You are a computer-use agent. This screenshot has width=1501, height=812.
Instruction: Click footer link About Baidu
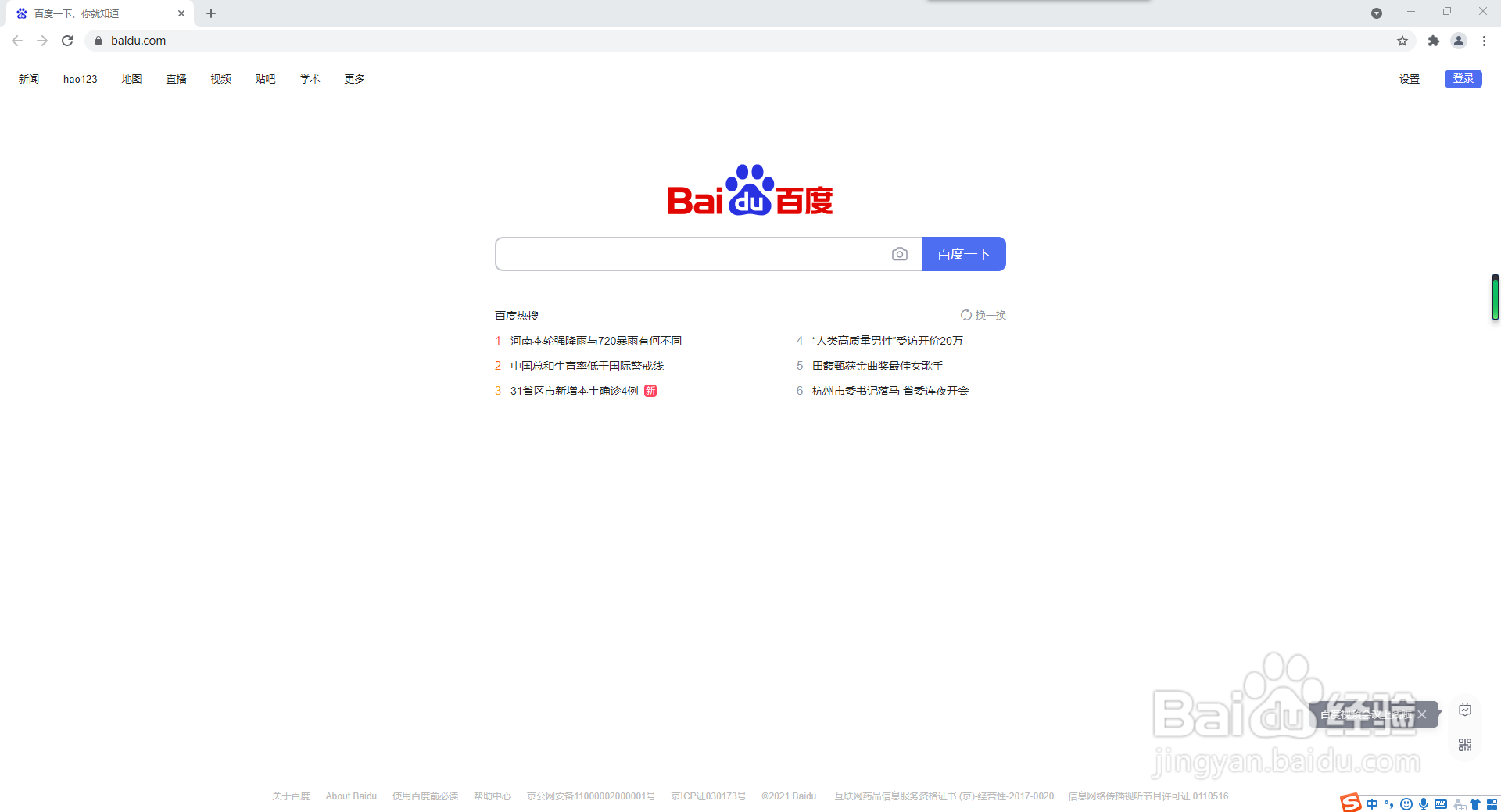[351, 796]
